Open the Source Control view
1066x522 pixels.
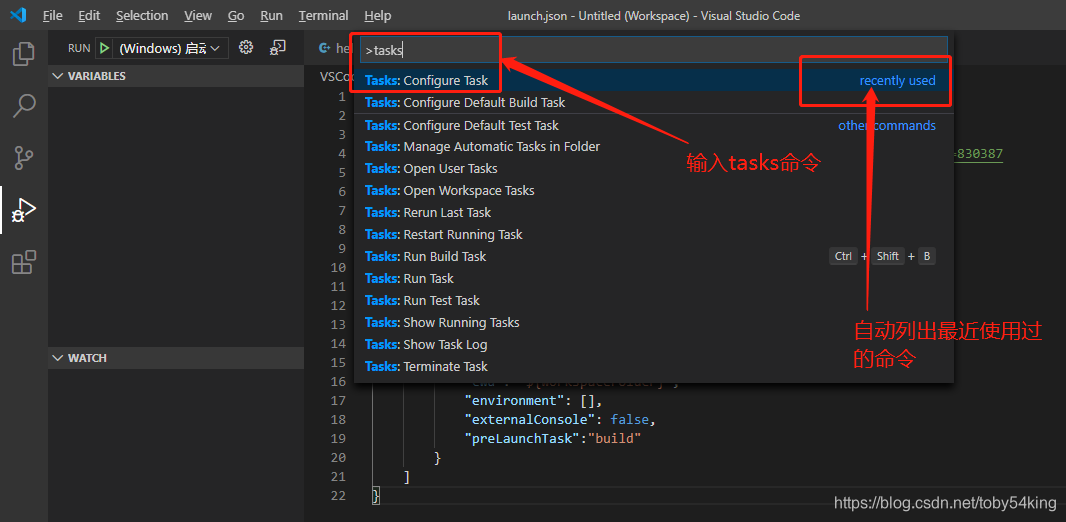point(24,158)
